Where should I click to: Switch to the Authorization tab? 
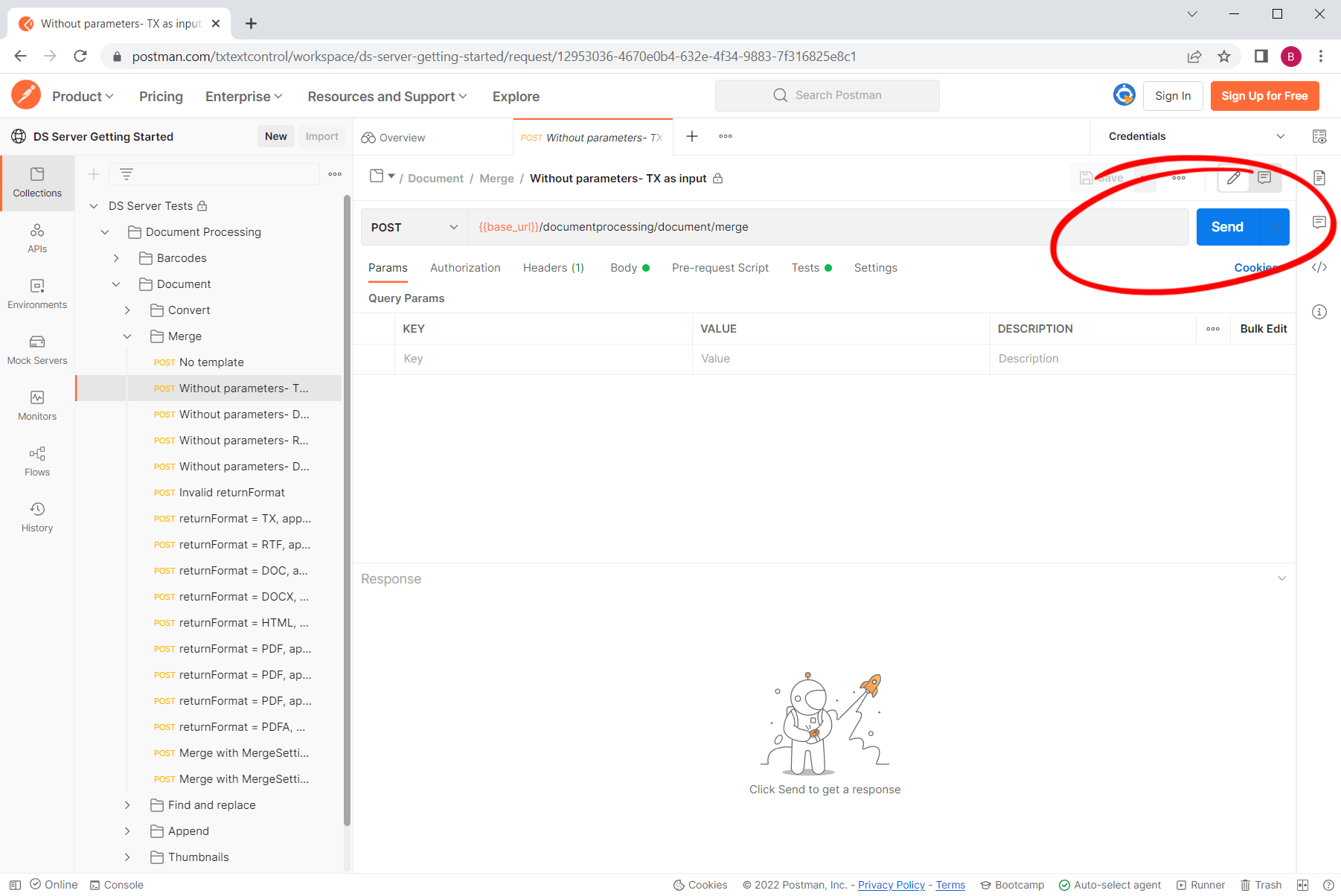pyautogui.click(x=465, y=268)
